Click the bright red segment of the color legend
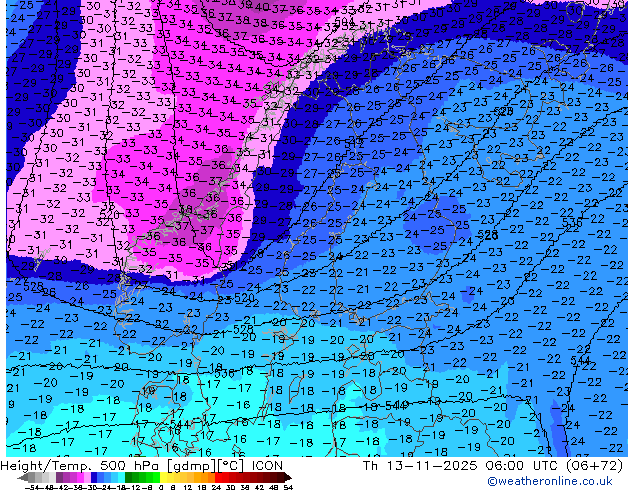Viewport: 634px width, 490px height. 218,477
